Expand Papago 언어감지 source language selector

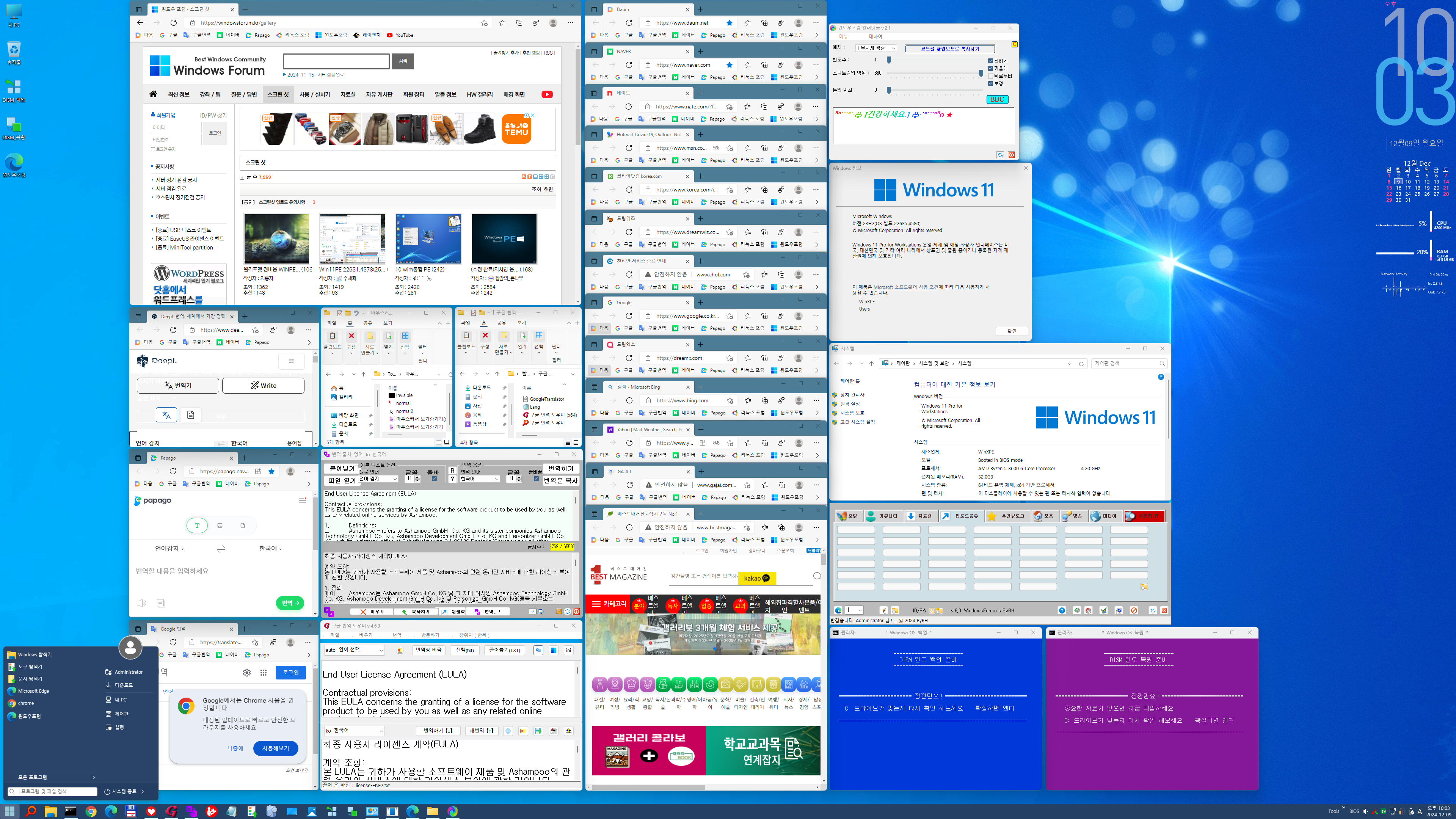169,549
